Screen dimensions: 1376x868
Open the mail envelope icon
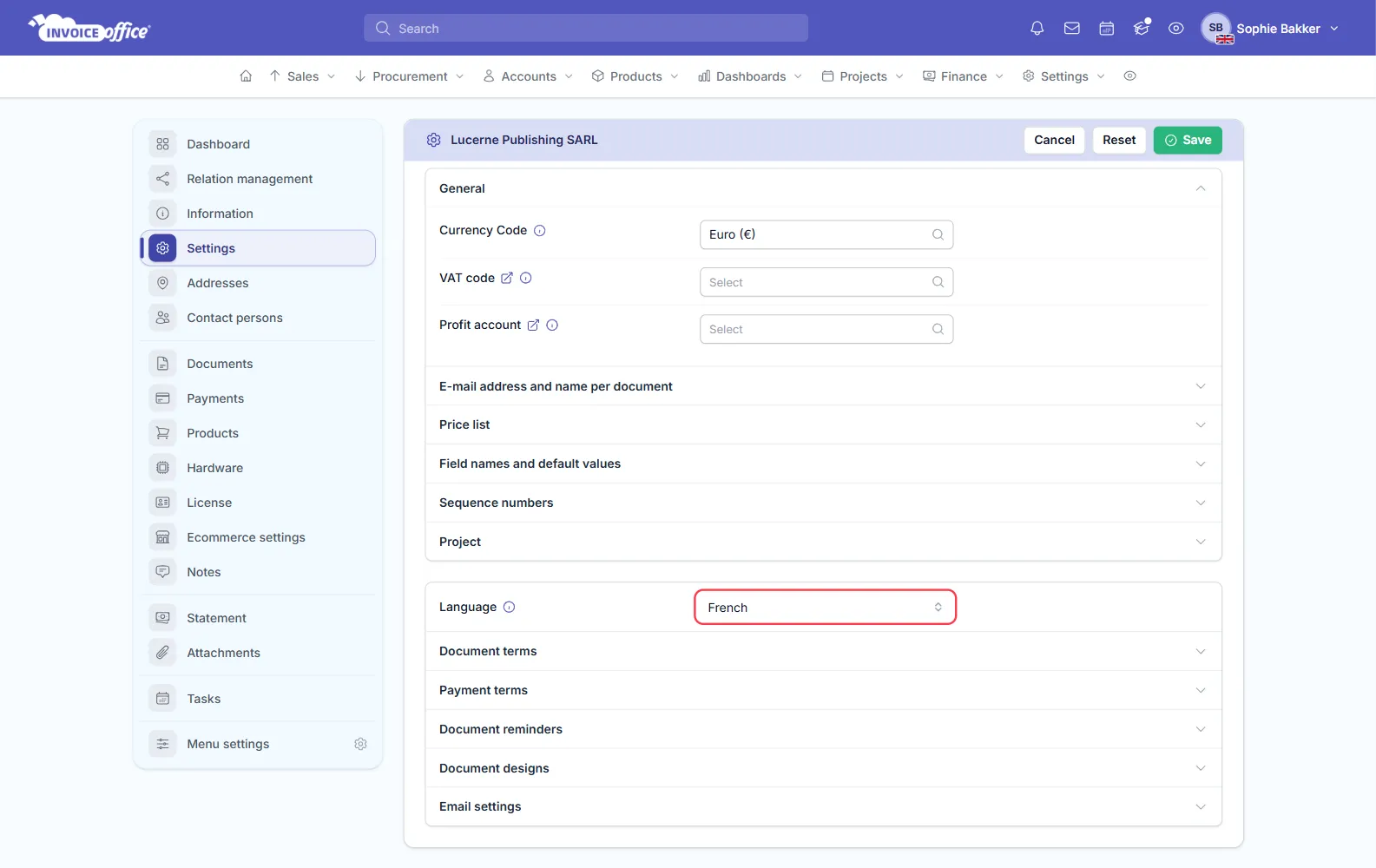pyautogui.click(x=1071, y=29)
